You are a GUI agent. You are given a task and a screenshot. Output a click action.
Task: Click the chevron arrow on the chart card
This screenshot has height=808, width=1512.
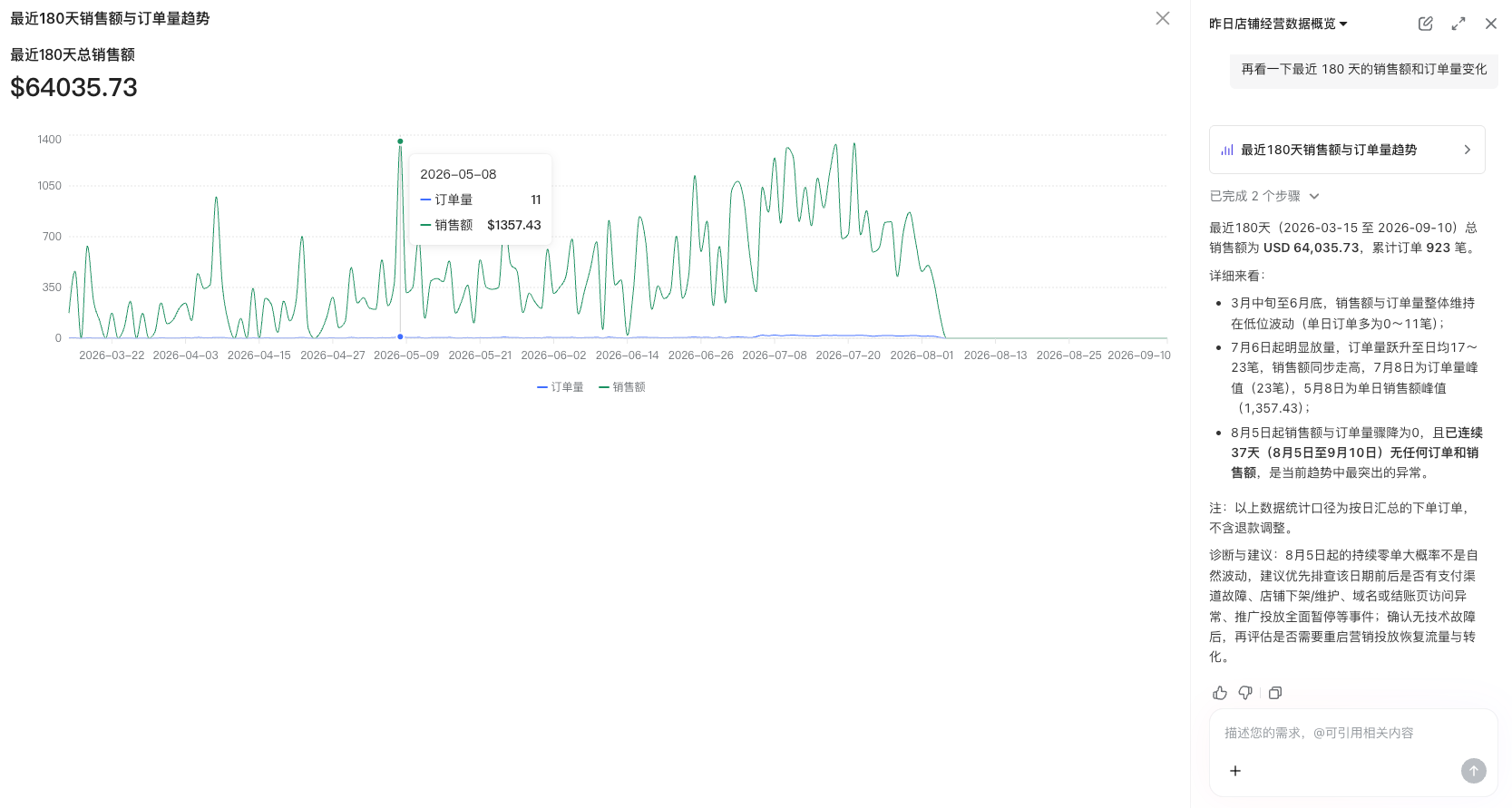(x=1467, y=150)
